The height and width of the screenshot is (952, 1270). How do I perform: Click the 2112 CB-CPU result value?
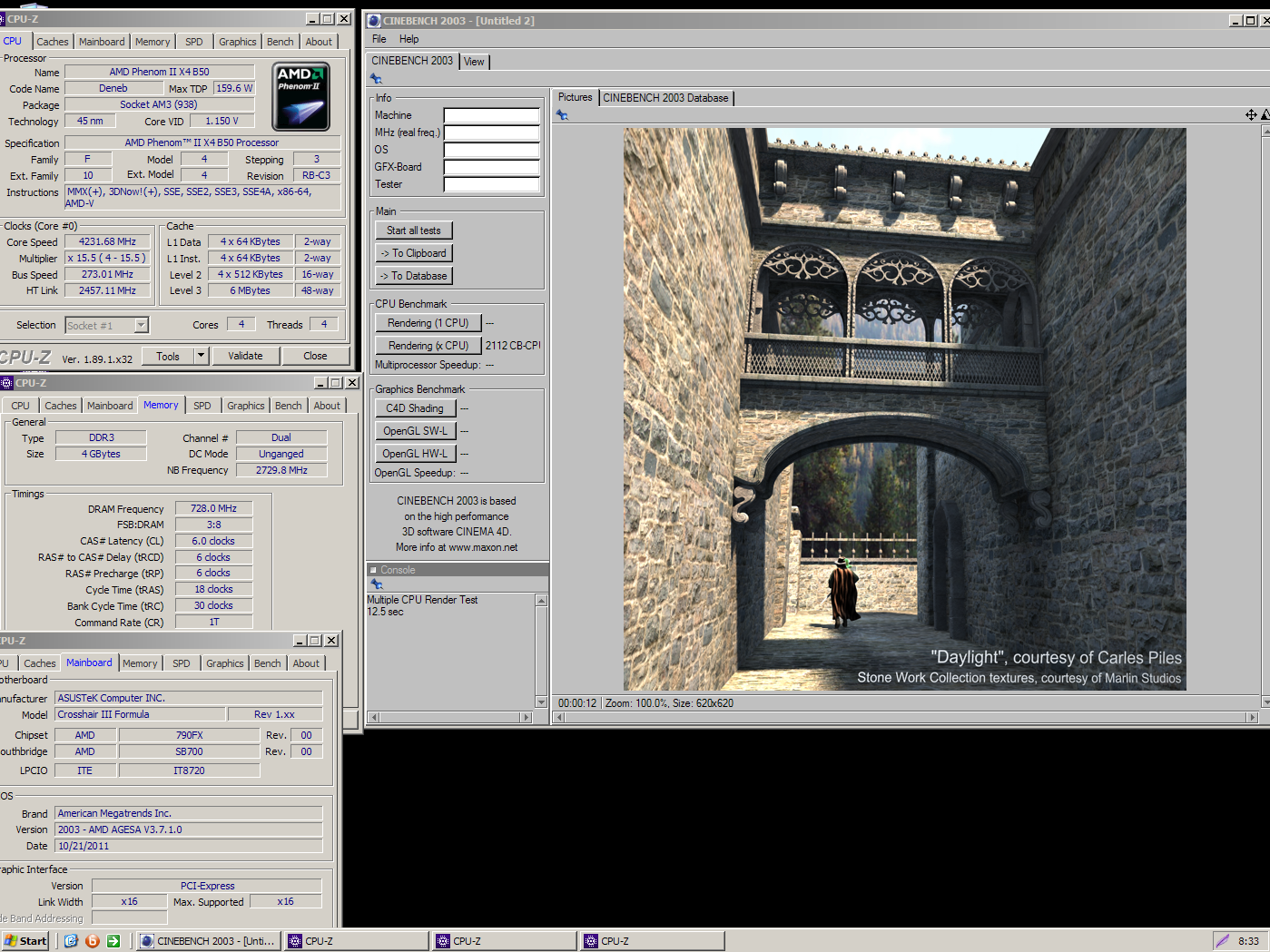click(512, 346)
